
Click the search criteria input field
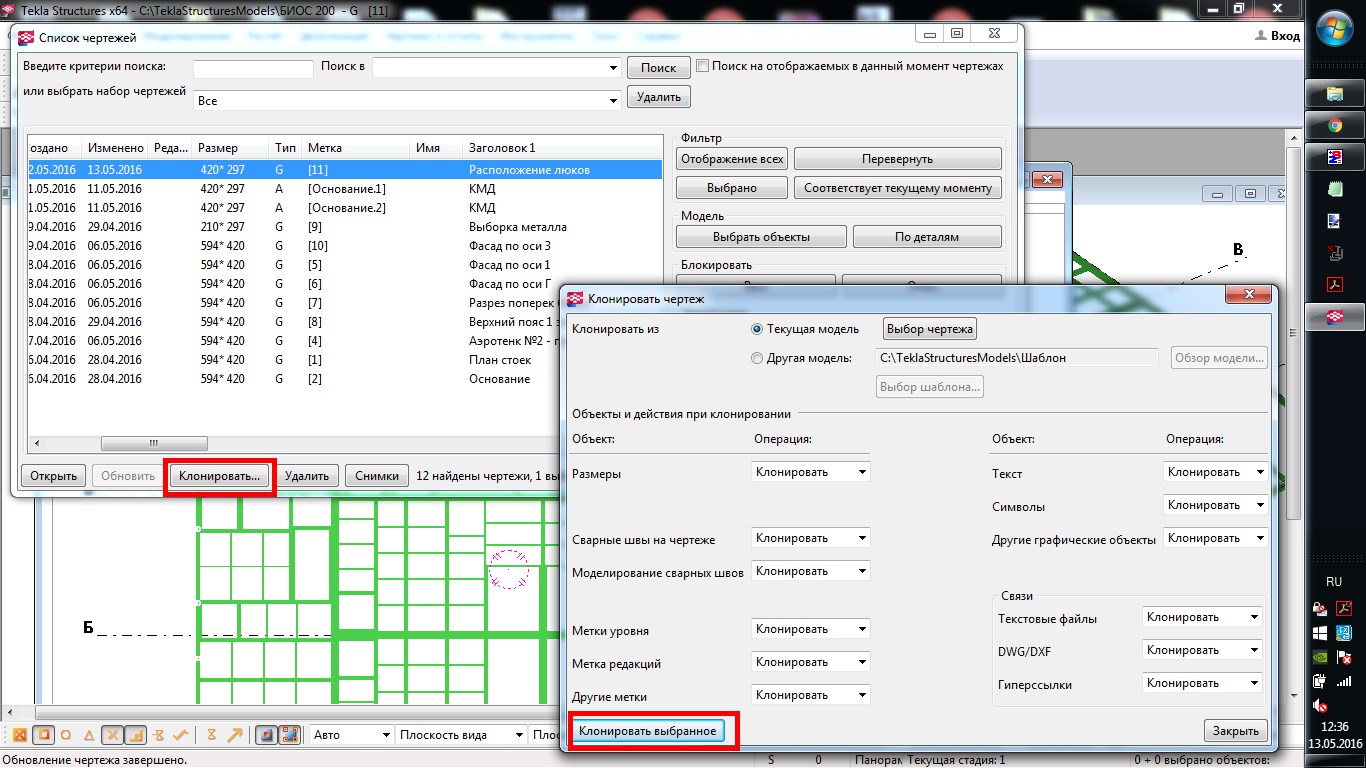pyautogui.click(x=253, y=68)
